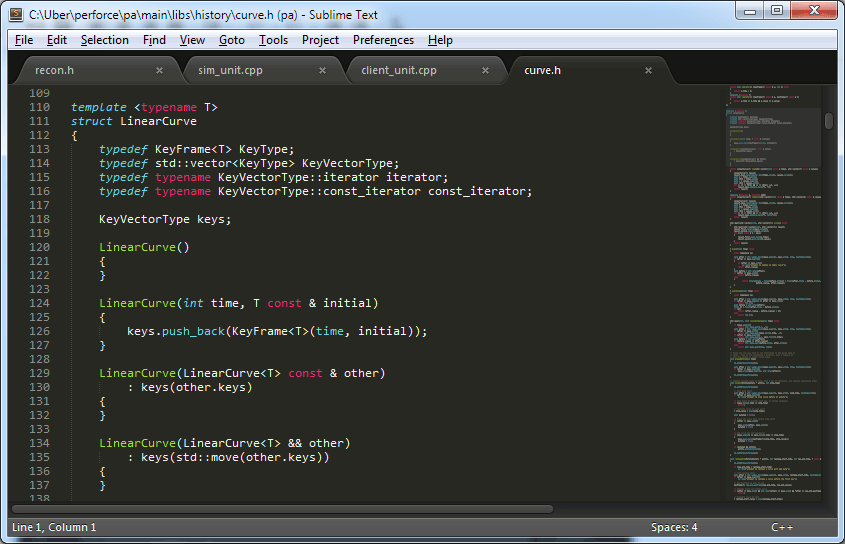Open the Spaces: 4 indentation selector
845x544 pixels.
point(674,527)
